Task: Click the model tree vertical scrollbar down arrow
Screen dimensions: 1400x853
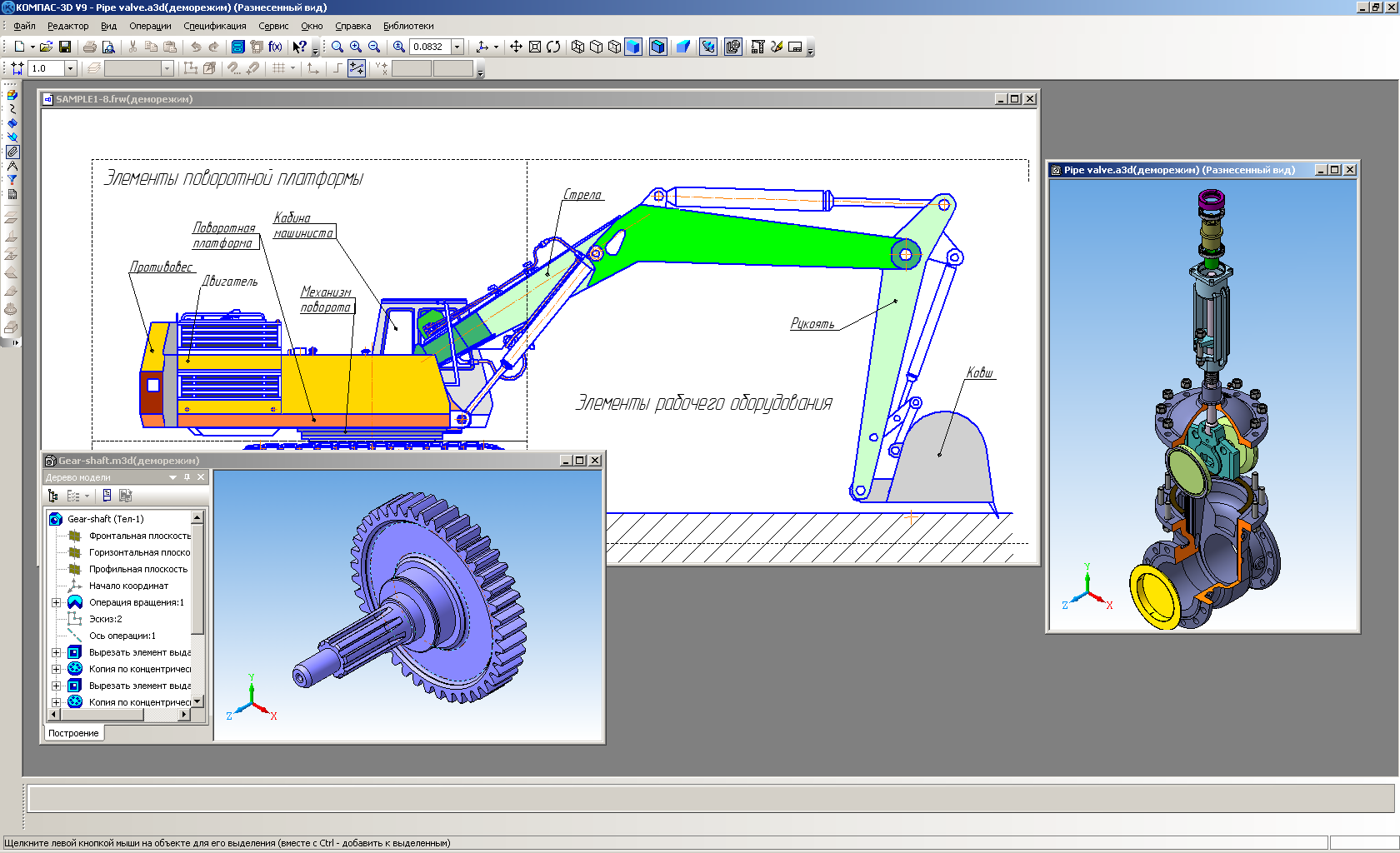Action: tap(197, 701)
